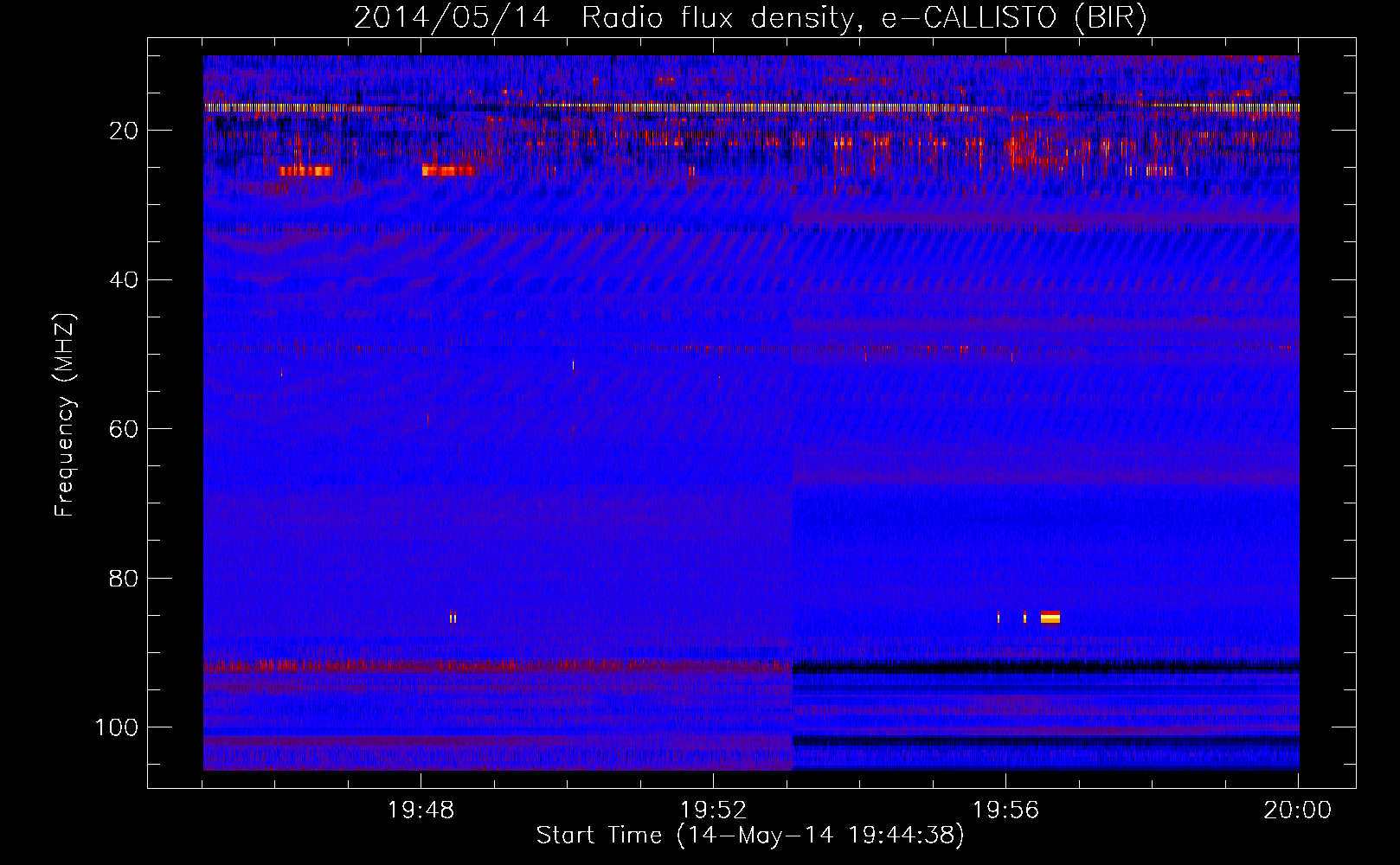Click the '100' frequency tick label
This screenshot has height=865, width=1400.
coord(117,727)
